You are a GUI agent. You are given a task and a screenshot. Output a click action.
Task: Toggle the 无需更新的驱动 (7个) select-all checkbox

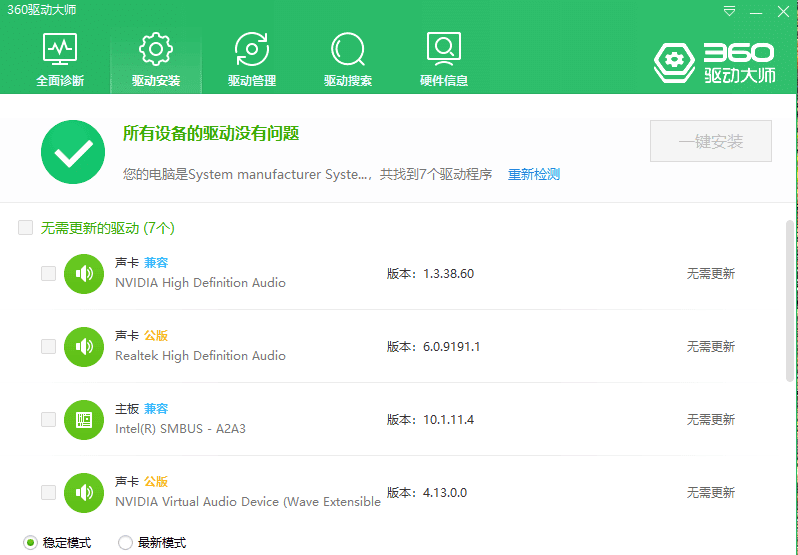coord(25,227)
